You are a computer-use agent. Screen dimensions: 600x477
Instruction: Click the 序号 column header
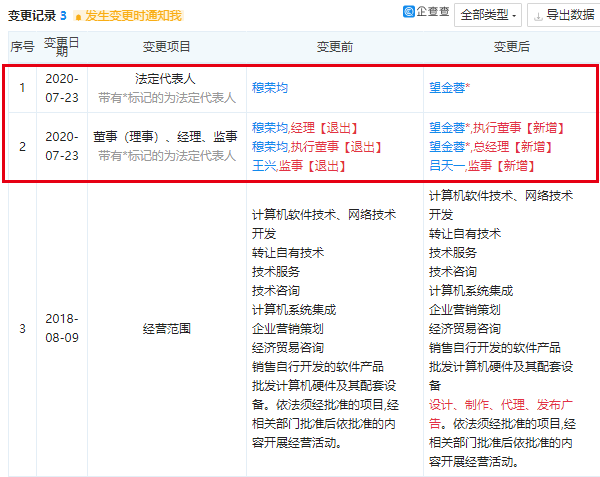22,47
